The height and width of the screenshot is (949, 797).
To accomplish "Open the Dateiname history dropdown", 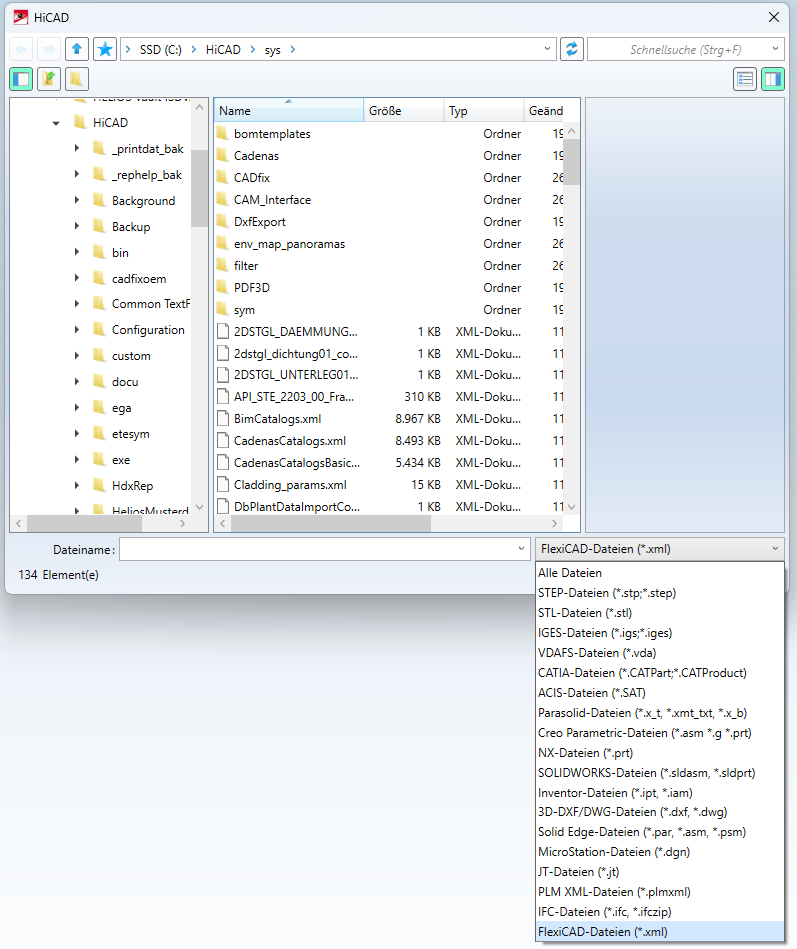I will pyautogui.click(x=521, y=549).
